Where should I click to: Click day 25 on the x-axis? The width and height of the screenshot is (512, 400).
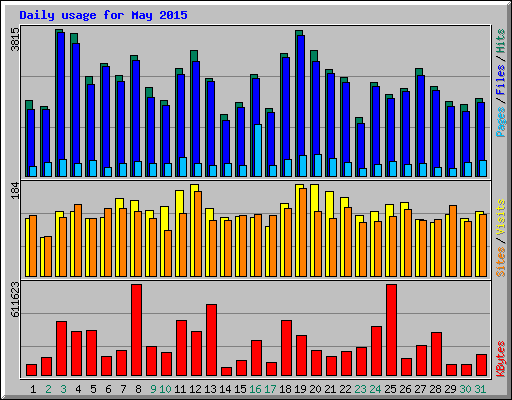pos(390,389)
